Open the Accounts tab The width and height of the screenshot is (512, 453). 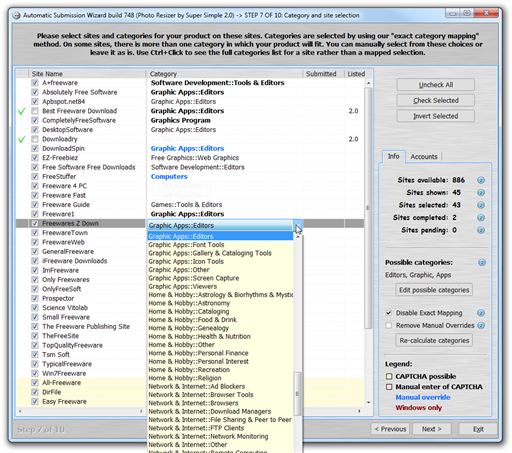[x=424, y=157]
